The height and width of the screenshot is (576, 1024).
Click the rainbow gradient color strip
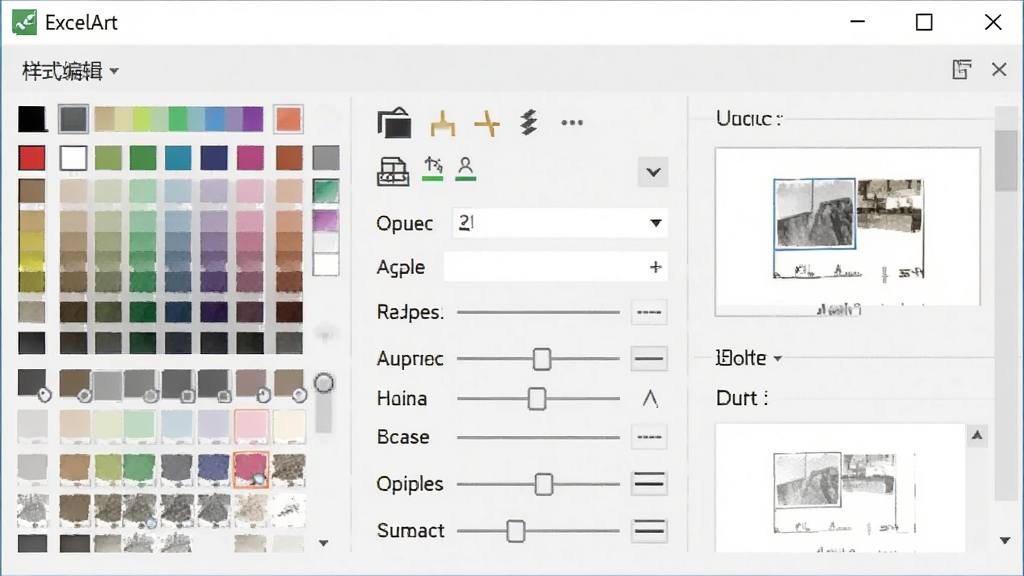179,120
